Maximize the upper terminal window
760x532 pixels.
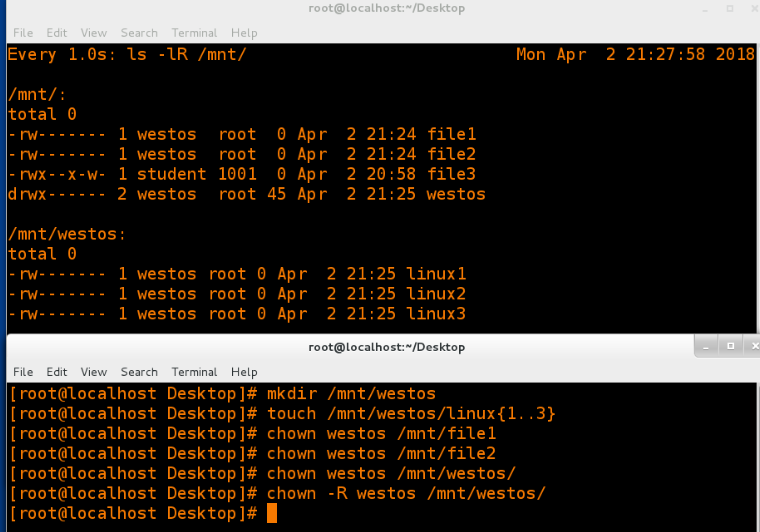(x=730, y=8)
